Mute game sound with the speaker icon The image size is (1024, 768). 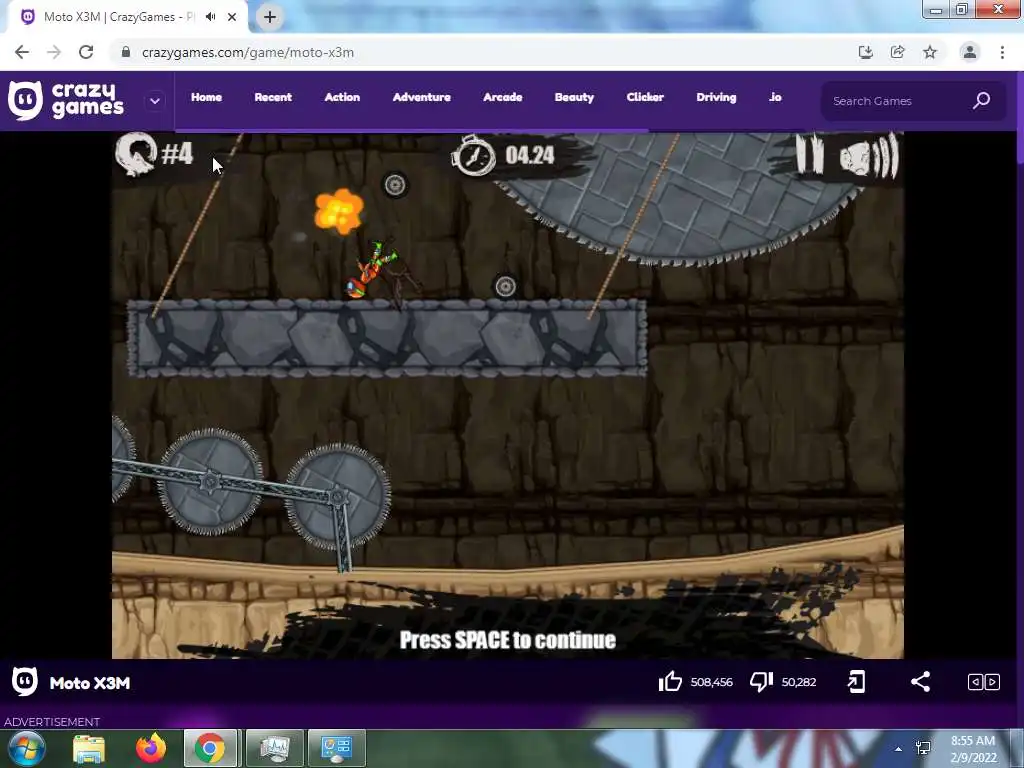[869, 156]
